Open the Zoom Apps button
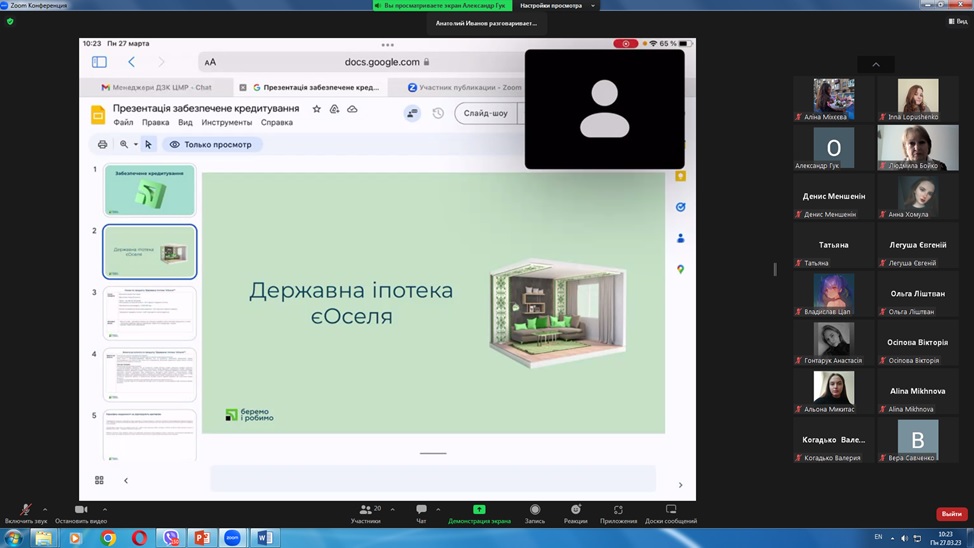 click(618, 513)
